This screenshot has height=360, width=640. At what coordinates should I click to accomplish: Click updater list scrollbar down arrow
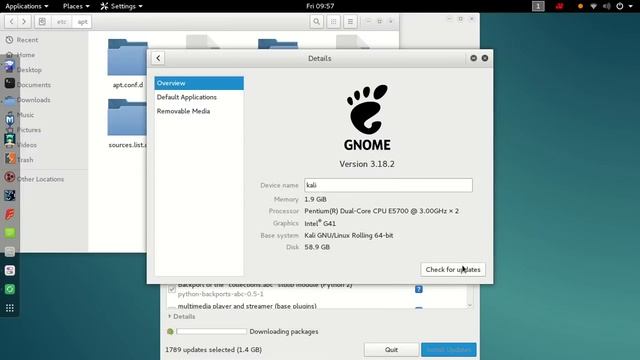(x=469, y=305)
